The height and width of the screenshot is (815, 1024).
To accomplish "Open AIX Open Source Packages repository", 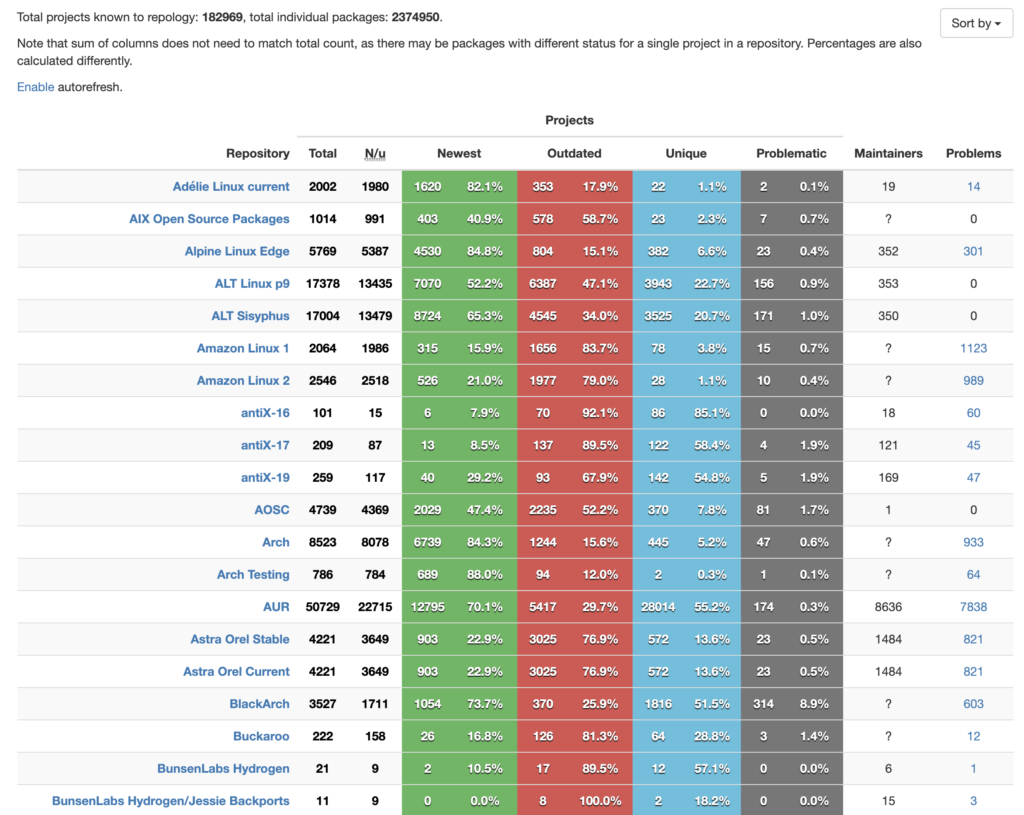I will pyautogui.click(x=209, y=219).
